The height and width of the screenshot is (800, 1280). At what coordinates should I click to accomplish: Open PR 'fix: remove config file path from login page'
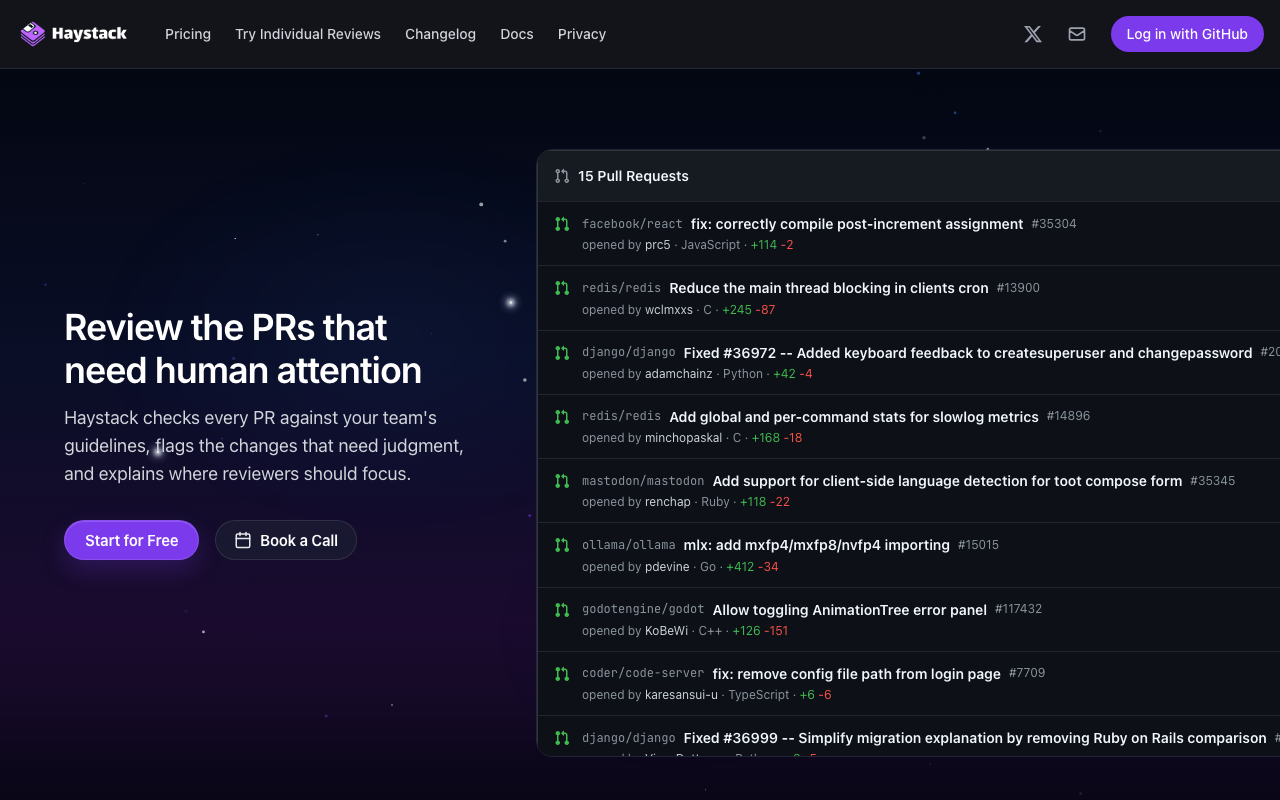tap(857, 674)
